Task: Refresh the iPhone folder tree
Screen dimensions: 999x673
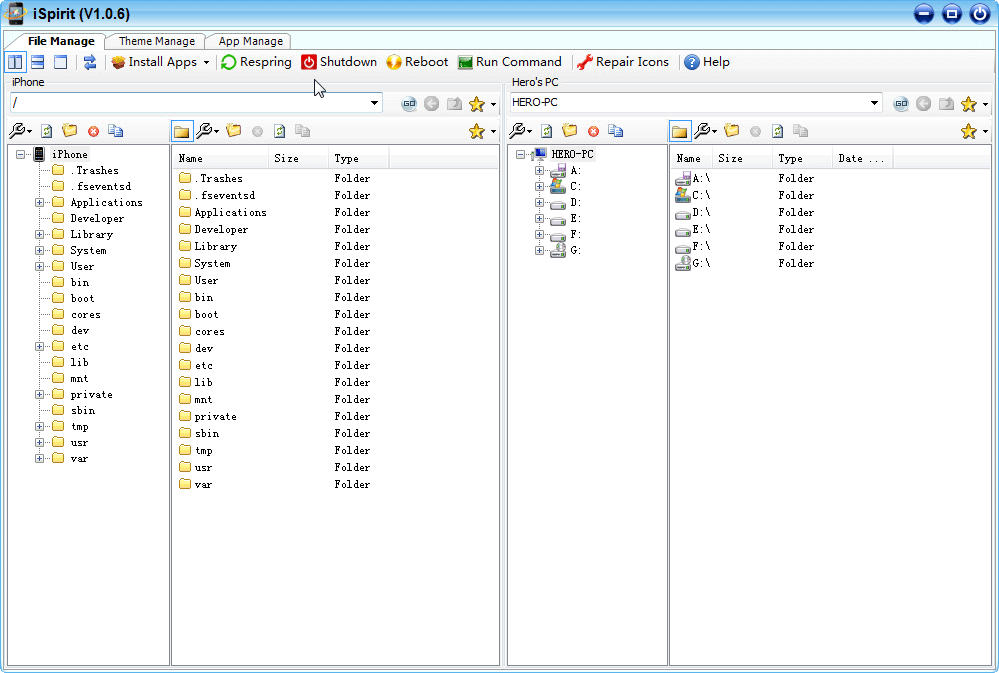Action: click(x=47, y=131)
